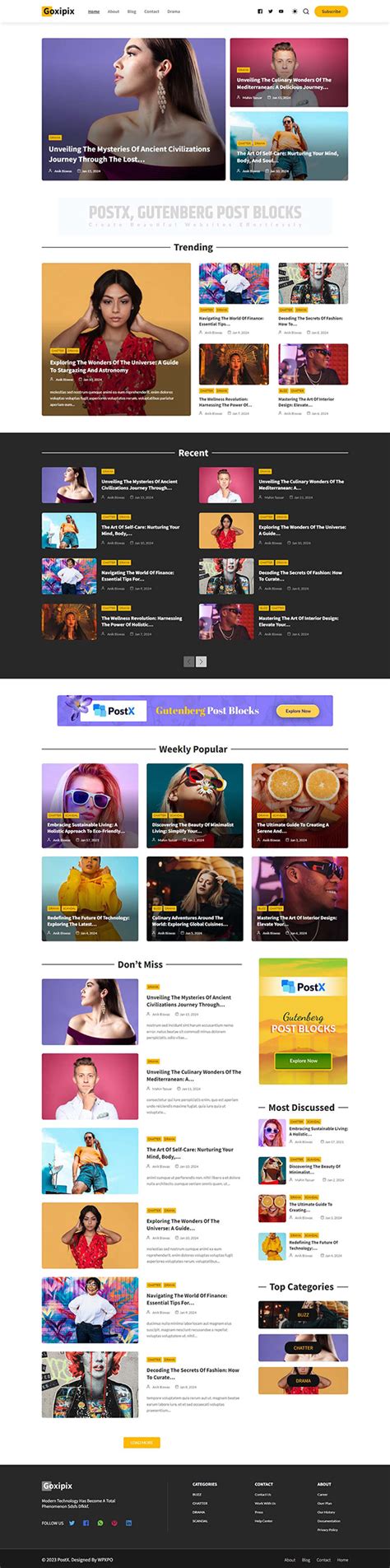Open the YouTube icon in the header
Image resolution: width=390 pixels, height=1568 pixels.
pos(281,12)
